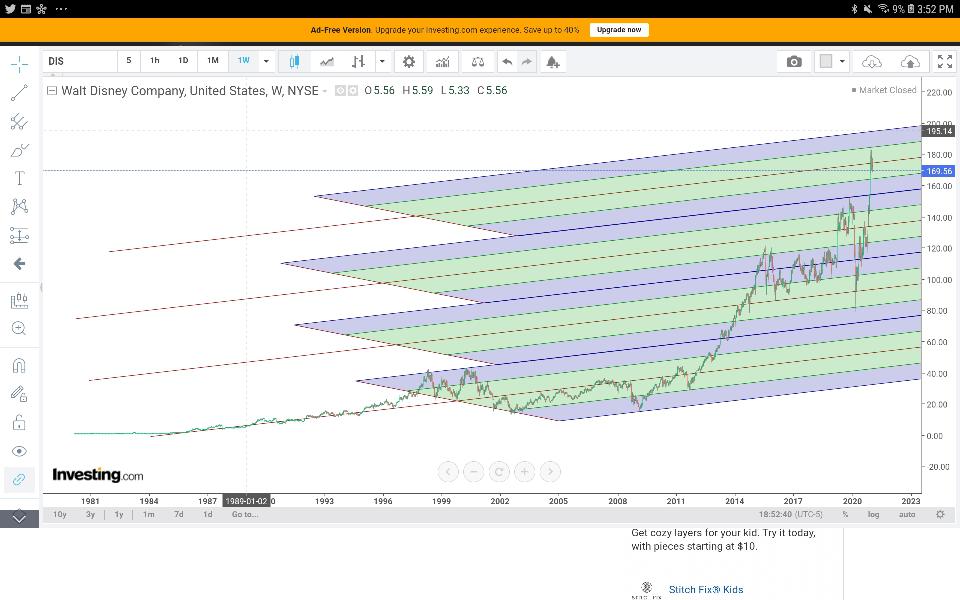This screenshot has width=960, height=600.
Task: Open the compare symbols scale icon
Action: pos(478,61)
